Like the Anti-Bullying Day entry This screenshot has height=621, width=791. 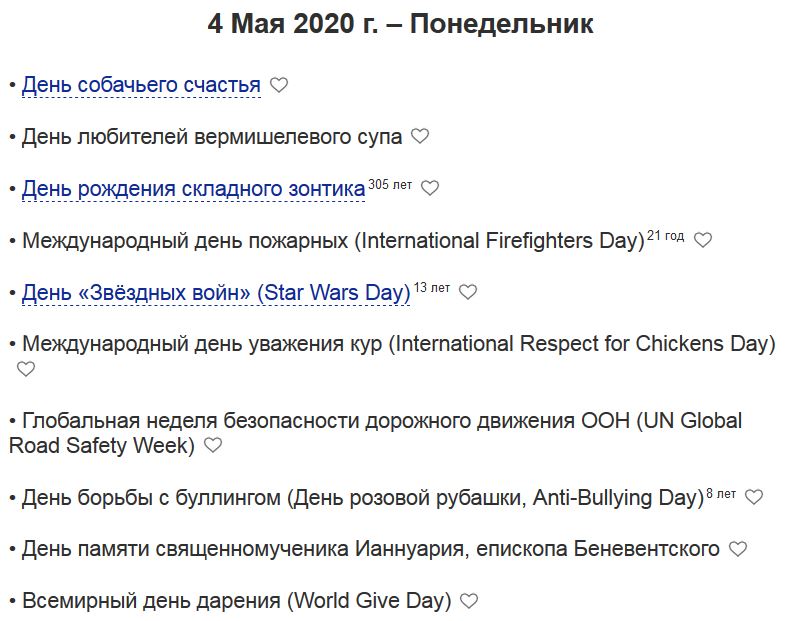[754, 497]
